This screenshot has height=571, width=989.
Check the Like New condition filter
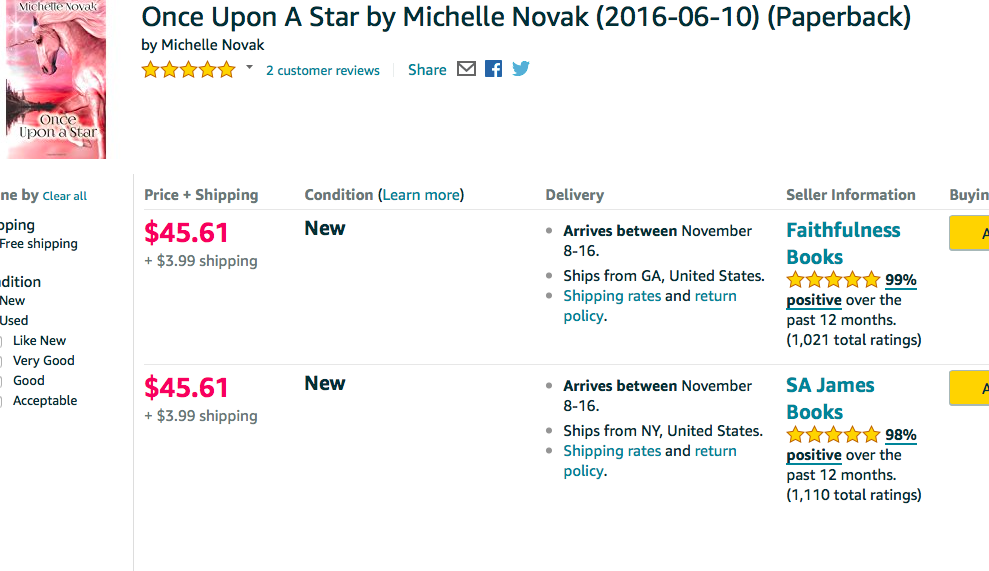[x=1, y=341]
